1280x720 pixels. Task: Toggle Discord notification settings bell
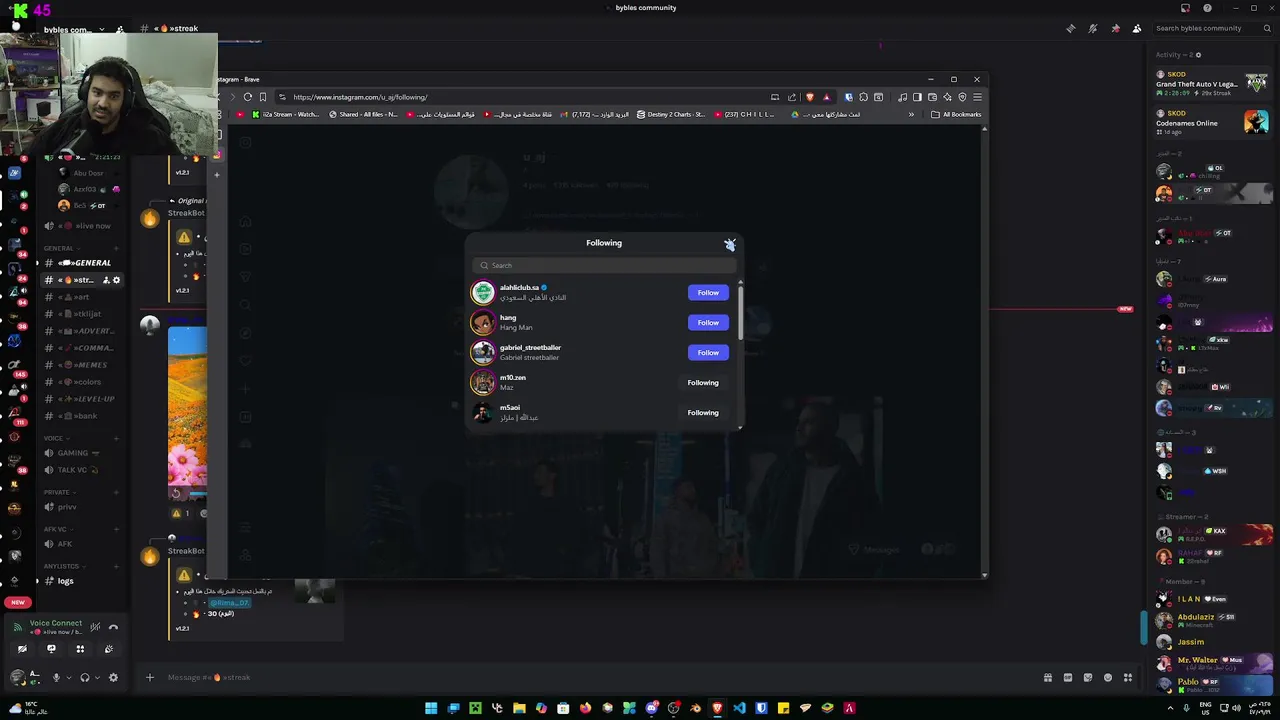tap(1093, 28)
